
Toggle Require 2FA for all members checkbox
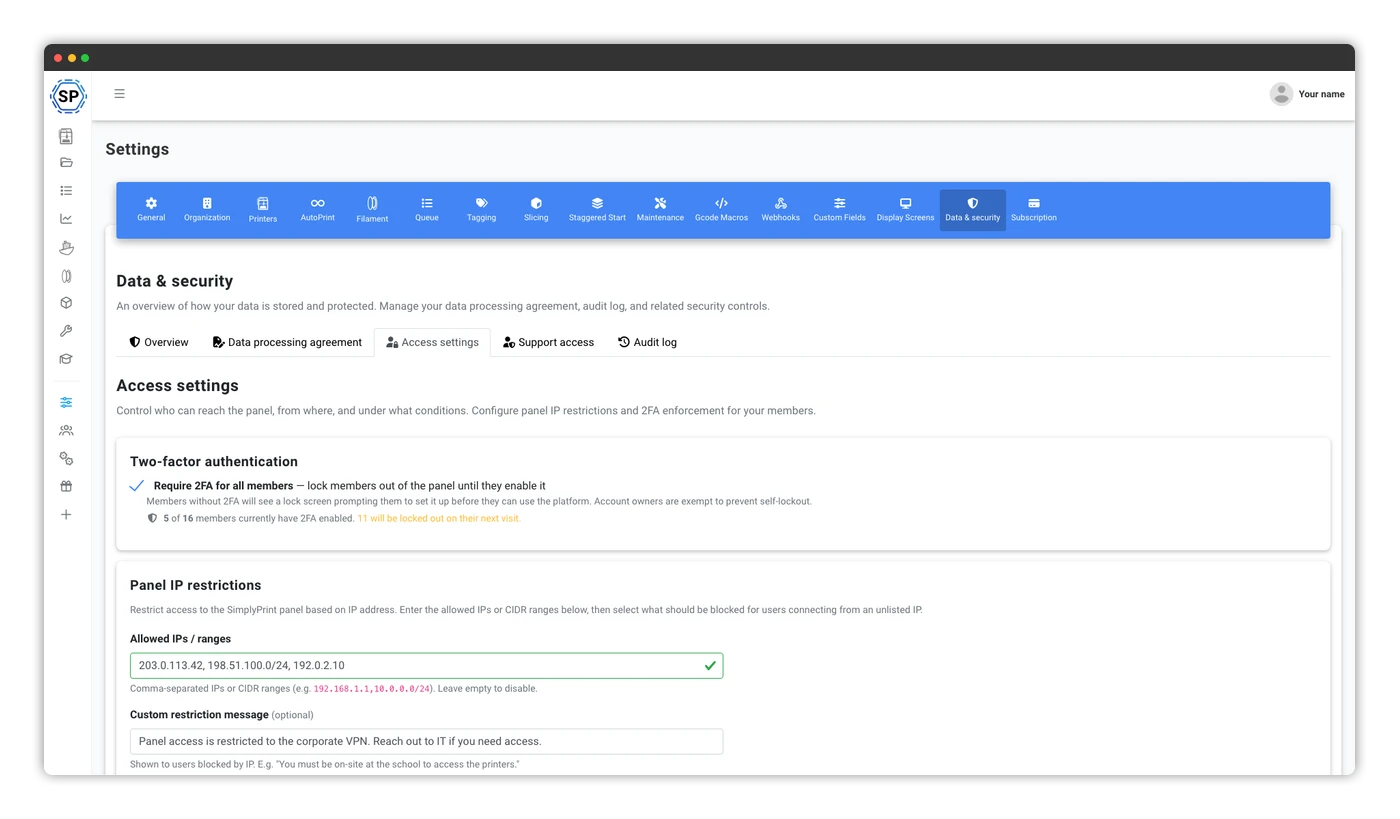click(x=137, y=486)
